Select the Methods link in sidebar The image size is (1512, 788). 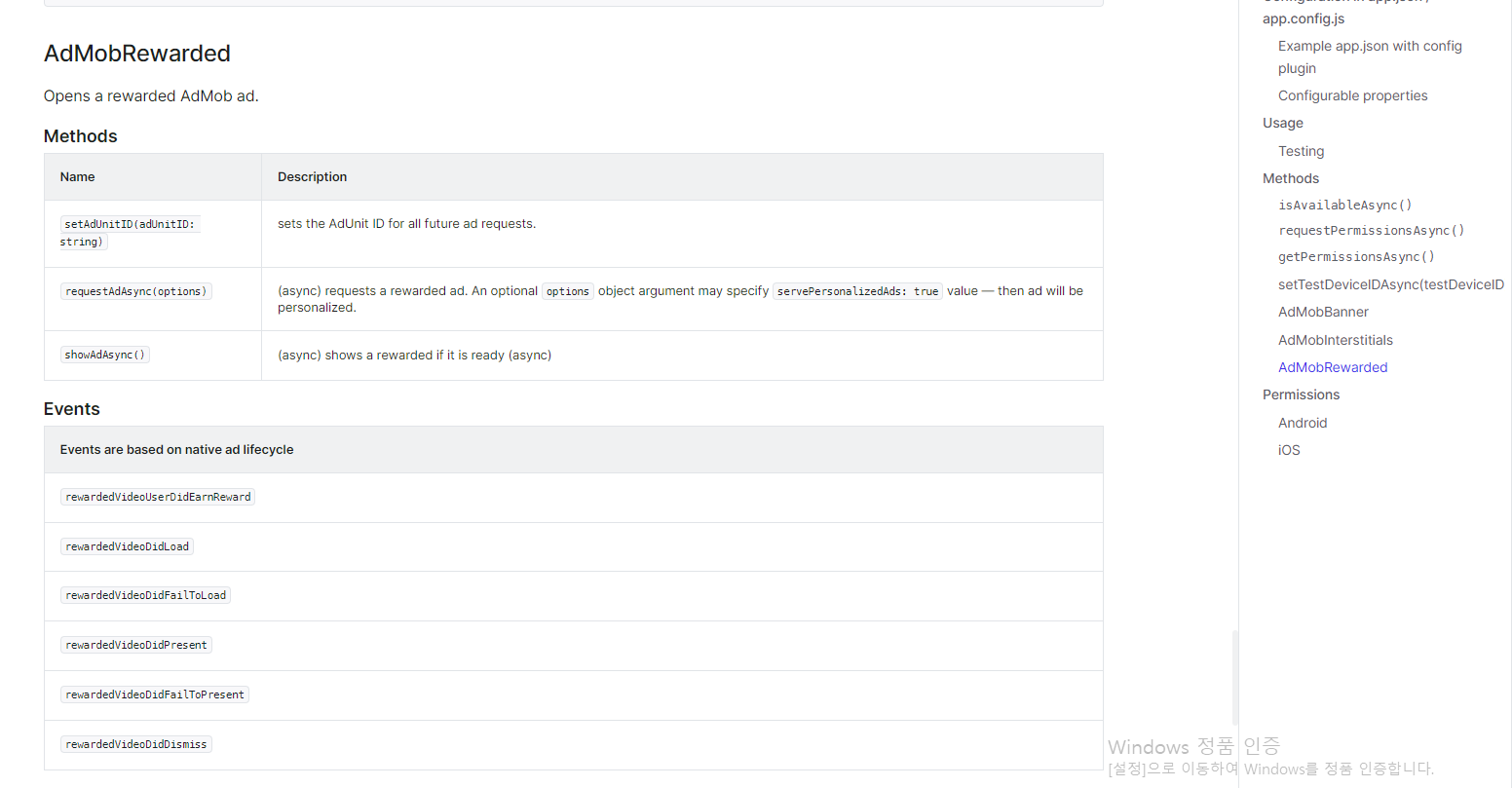(x=1290, y=178)
